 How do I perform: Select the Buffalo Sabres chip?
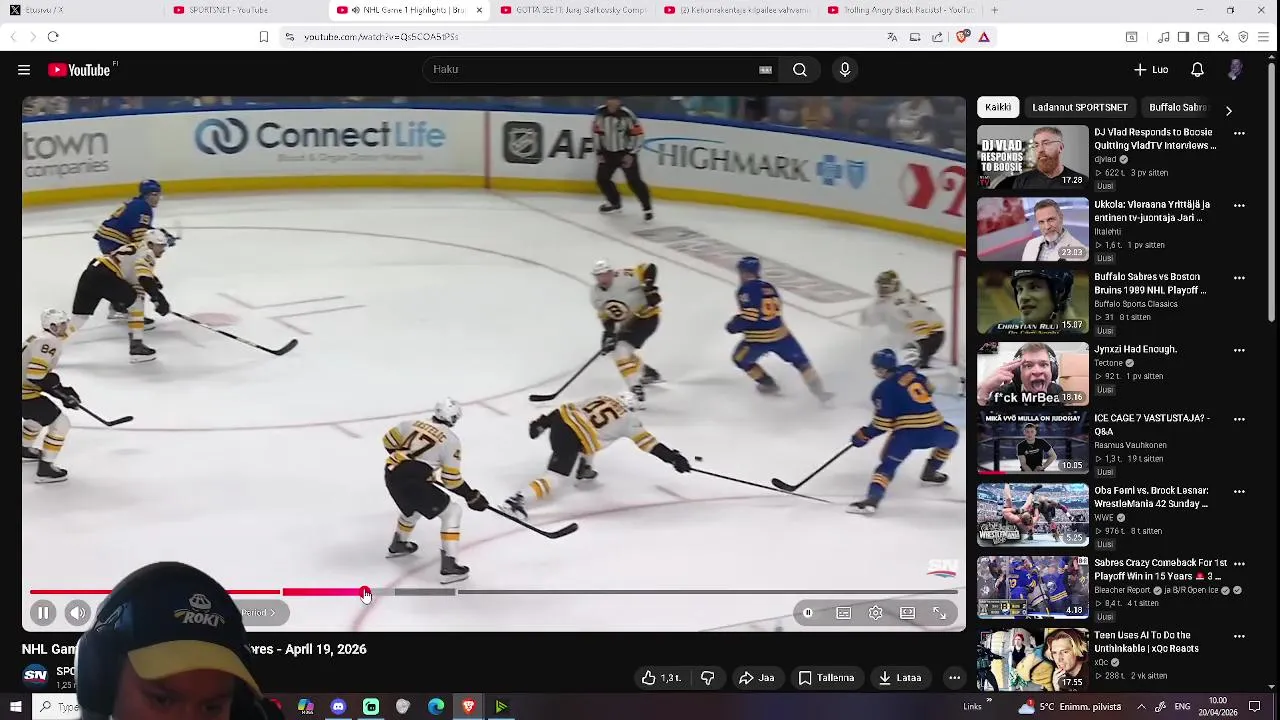1178,107
